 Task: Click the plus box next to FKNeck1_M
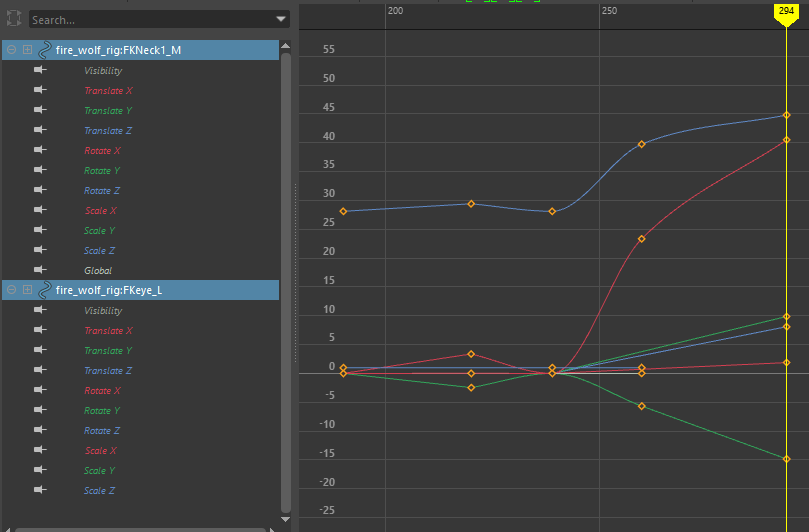27,50
